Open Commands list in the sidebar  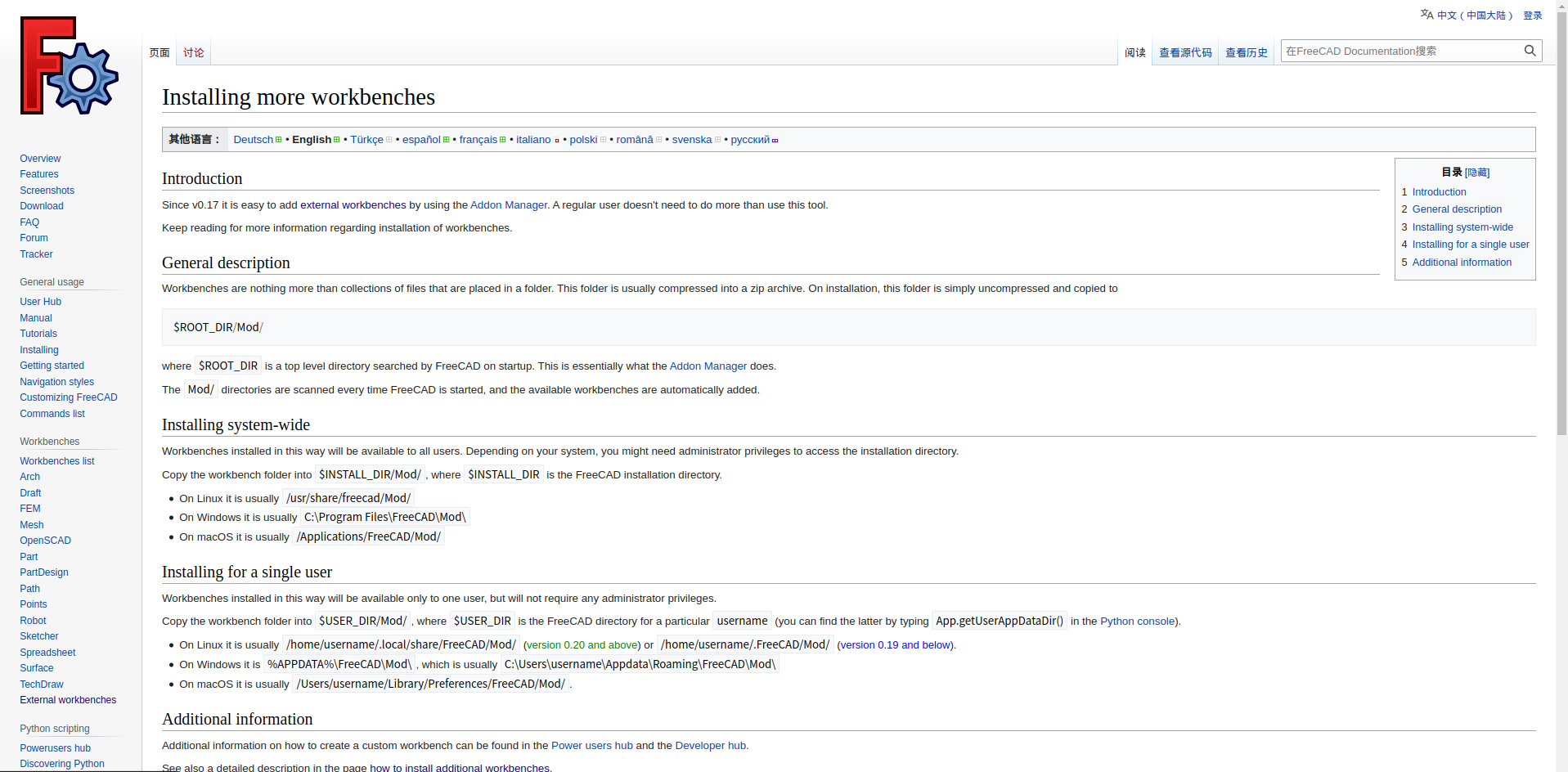coord(52,414)
